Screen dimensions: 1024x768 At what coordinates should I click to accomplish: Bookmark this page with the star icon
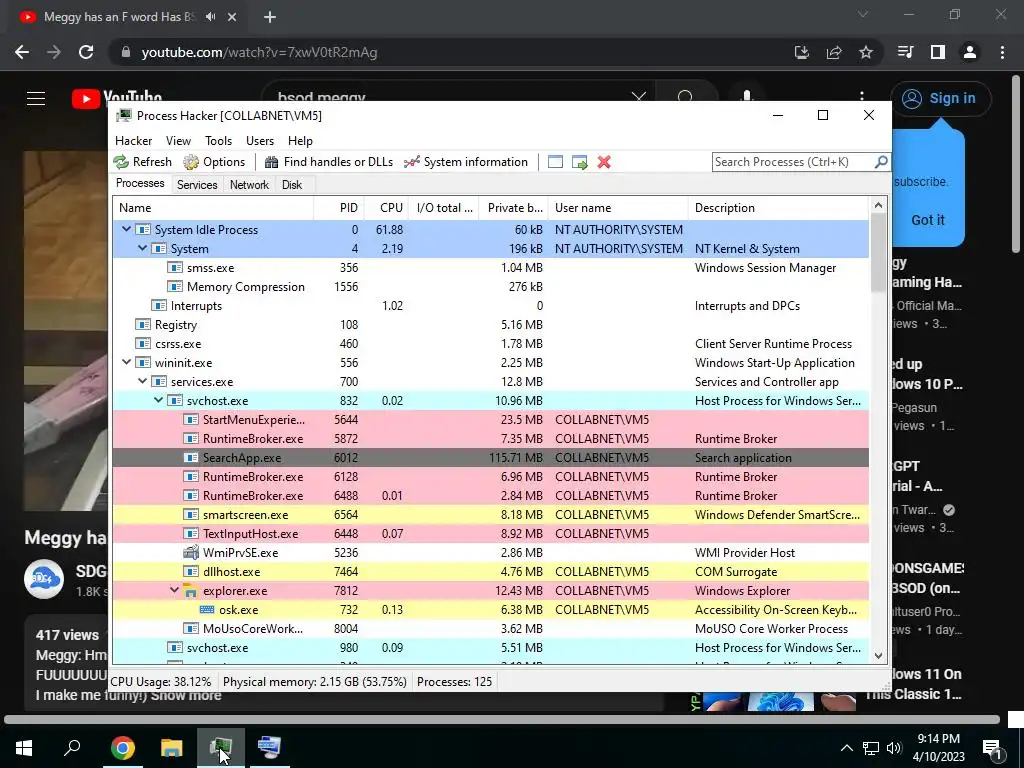[866, 52]
